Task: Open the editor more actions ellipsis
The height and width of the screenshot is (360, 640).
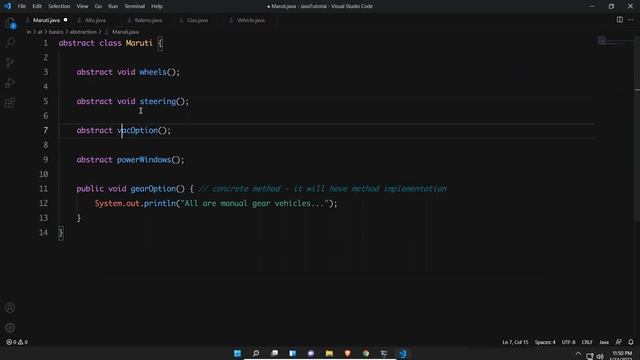Action: tap(631, 20)
